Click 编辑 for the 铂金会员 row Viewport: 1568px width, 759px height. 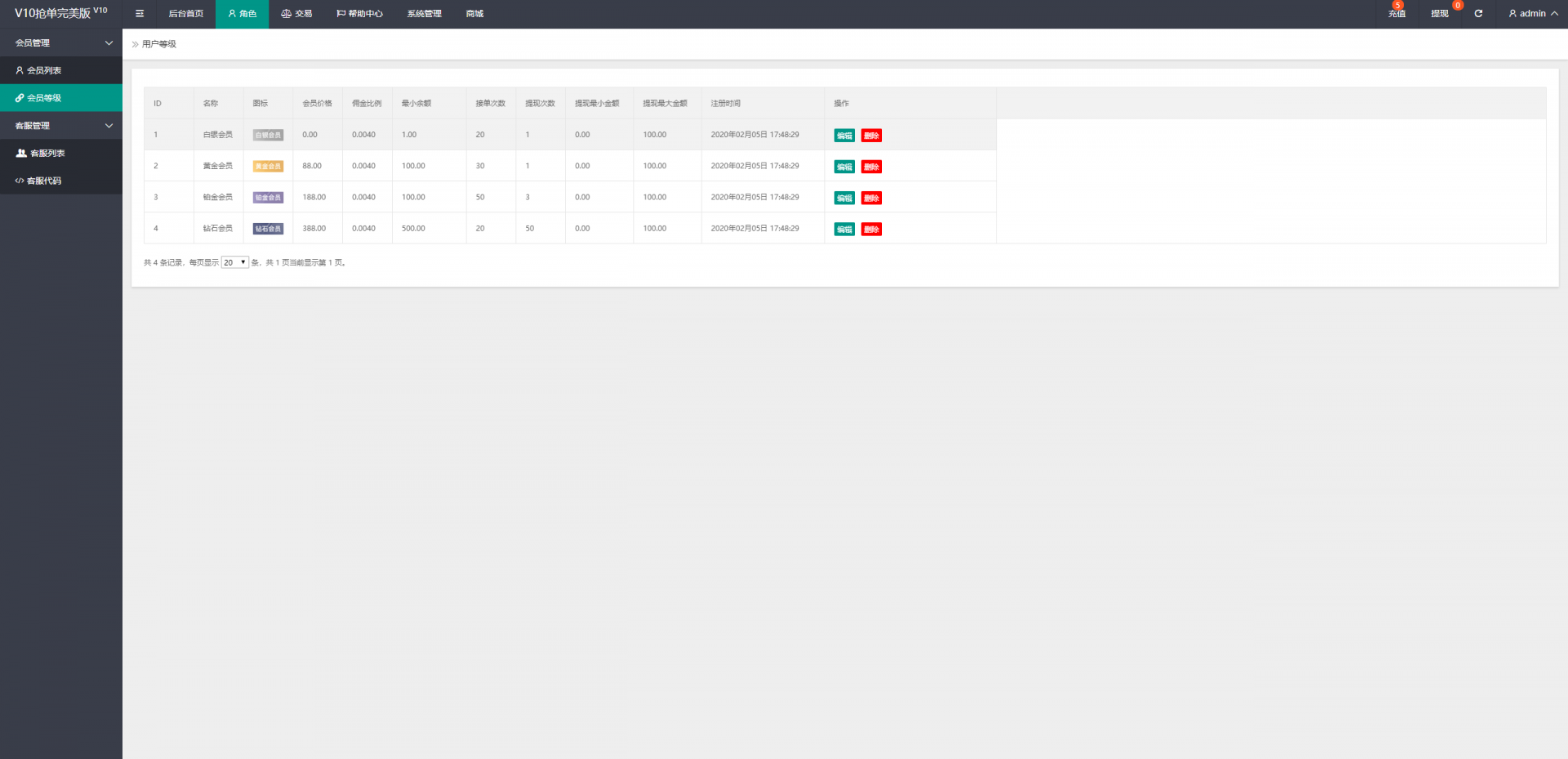pos(844,199)
